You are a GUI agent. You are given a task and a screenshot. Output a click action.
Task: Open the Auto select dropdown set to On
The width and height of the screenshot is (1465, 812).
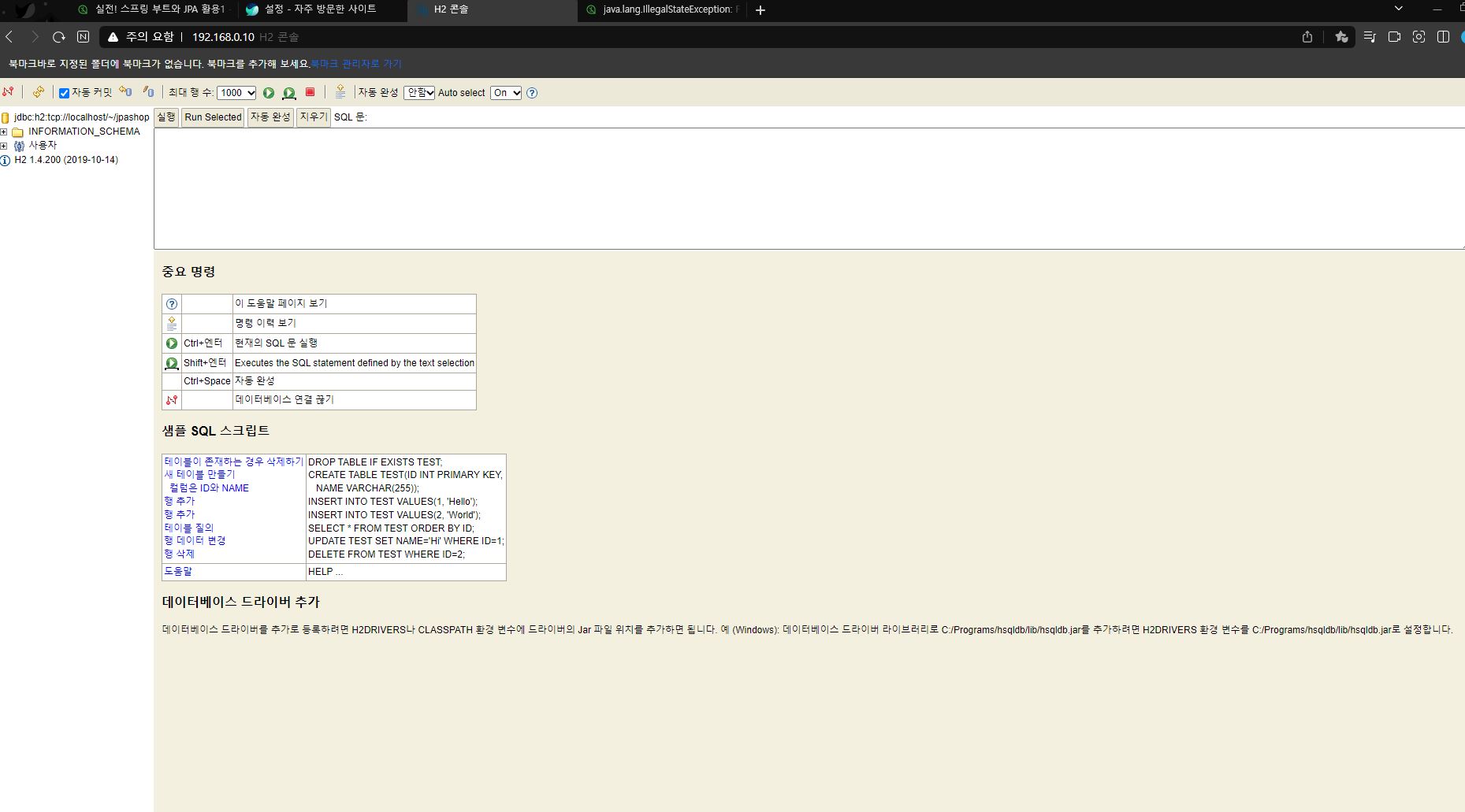506,93
